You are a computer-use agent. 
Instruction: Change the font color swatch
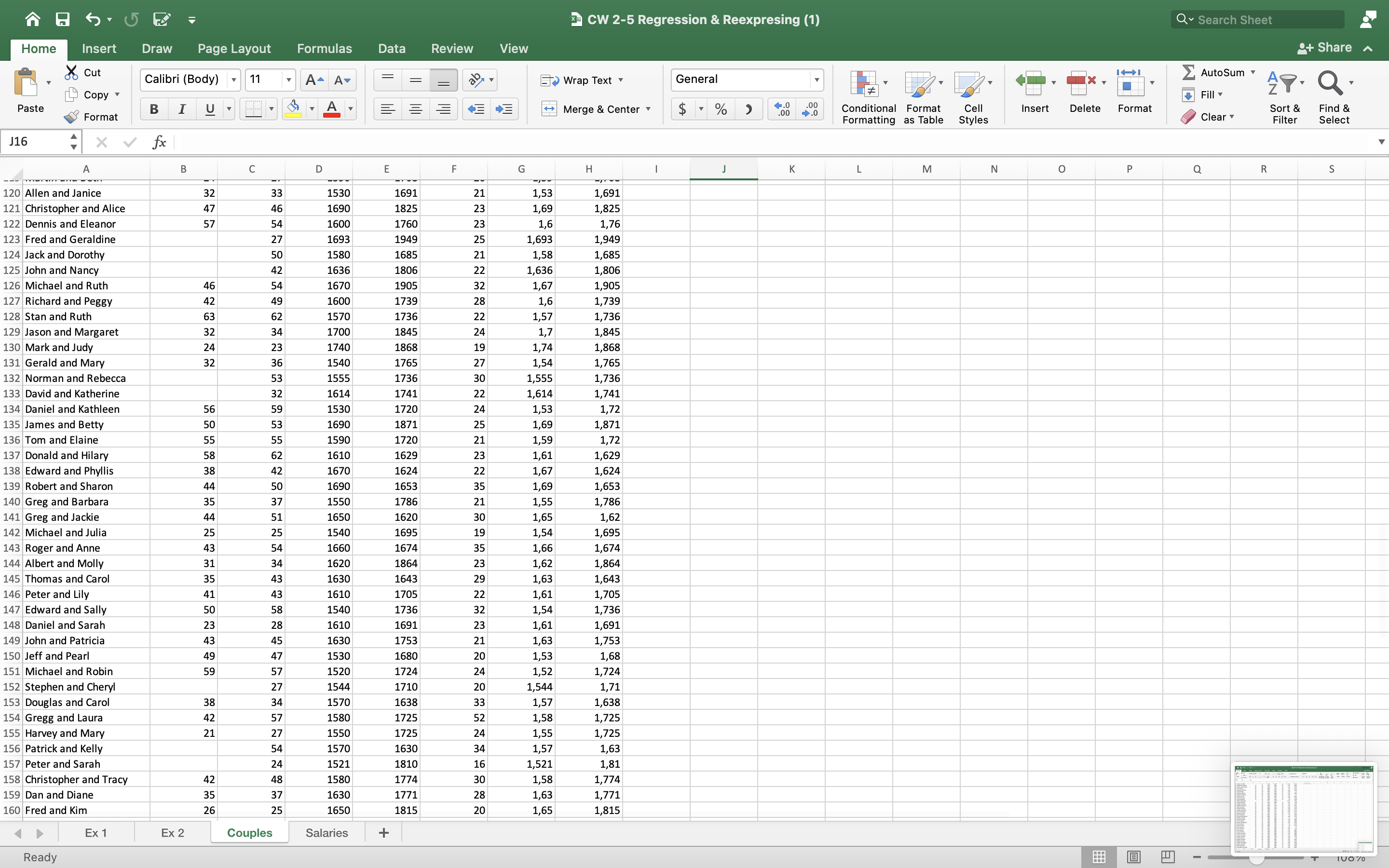333,108
